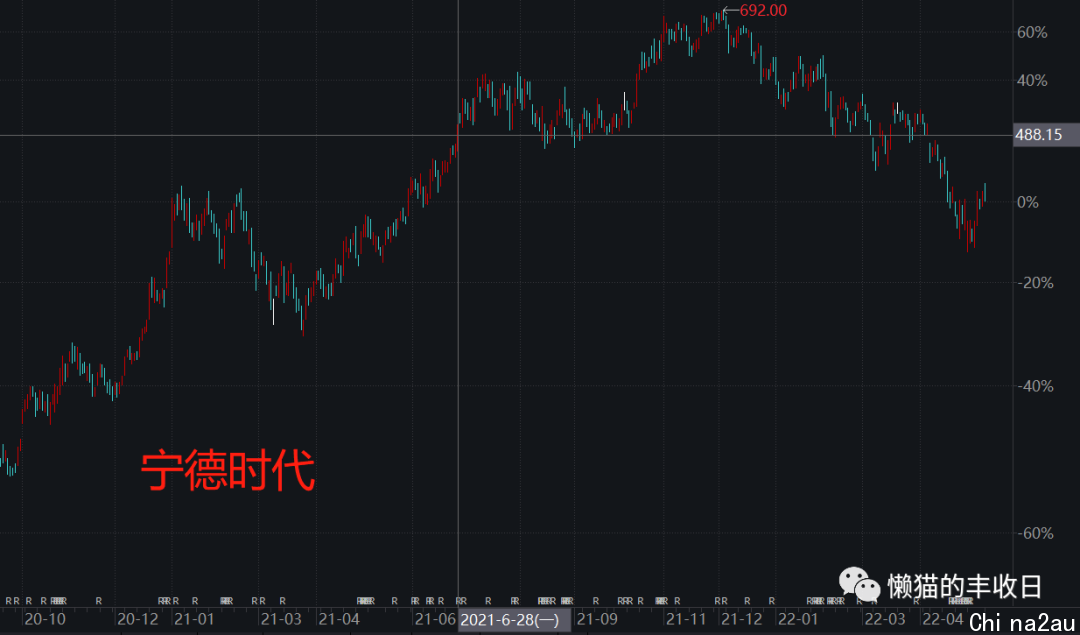Select the 22-04 date axis label
The image size is (1080, 635).
tap(943, 618)
